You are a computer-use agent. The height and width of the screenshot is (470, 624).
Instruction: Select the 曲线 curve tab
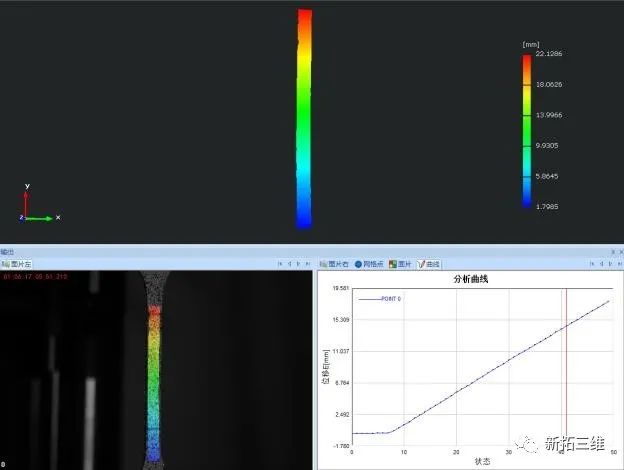pos(429,264)
